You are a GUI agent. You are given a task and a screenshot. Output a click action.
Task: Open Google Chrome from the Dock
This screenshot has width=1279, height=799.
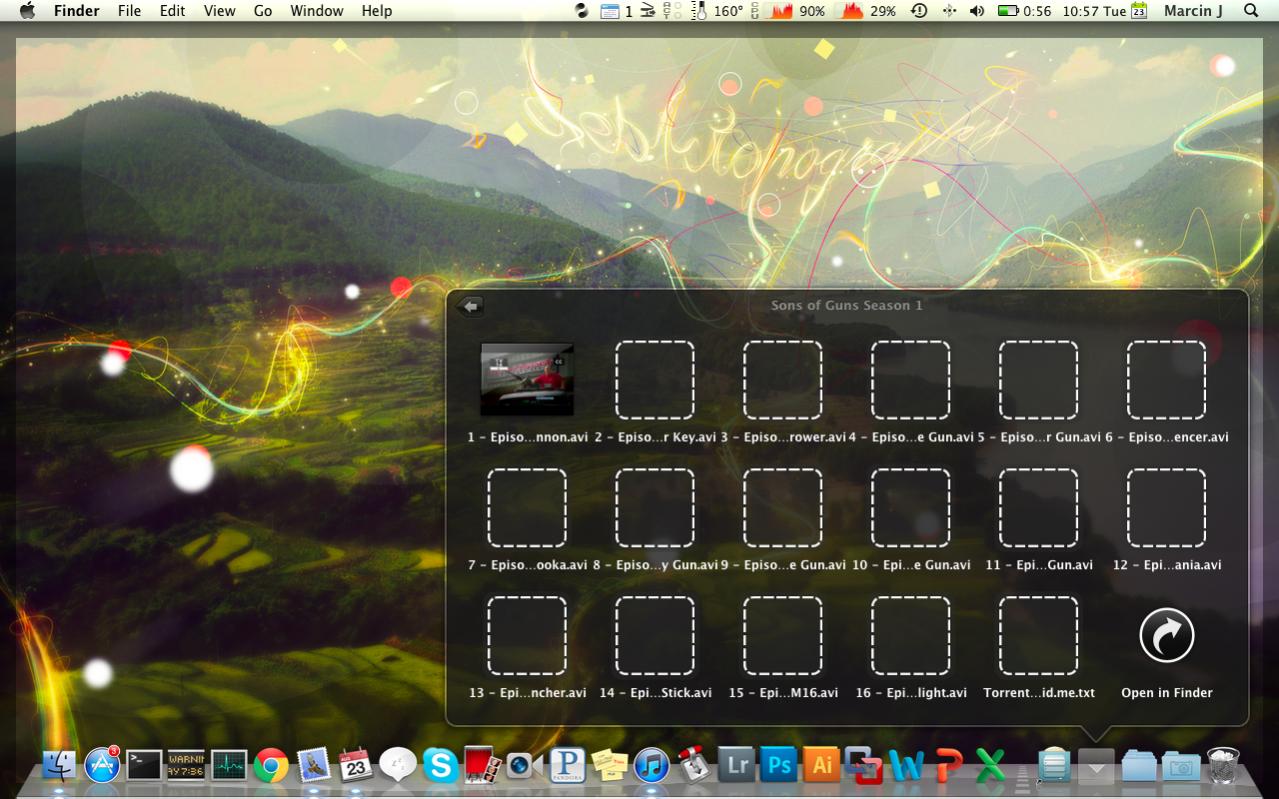[x=271, y=766]
